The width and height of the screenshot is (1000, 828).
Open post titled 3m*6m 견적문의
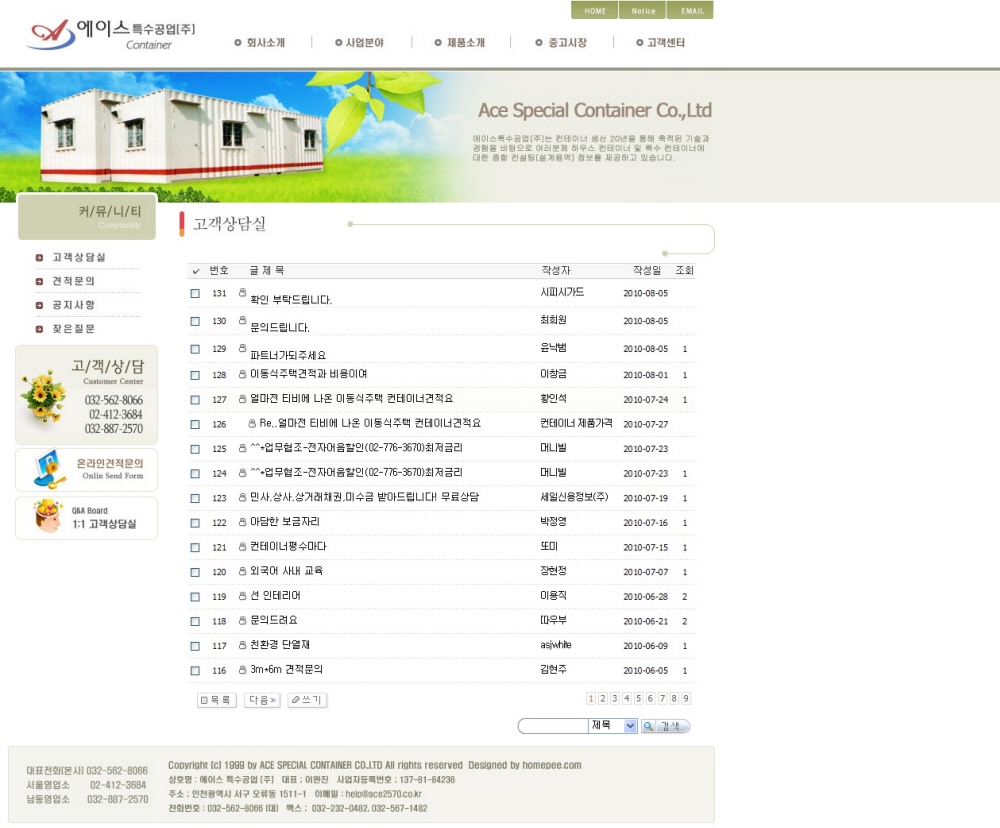point(286,670)
